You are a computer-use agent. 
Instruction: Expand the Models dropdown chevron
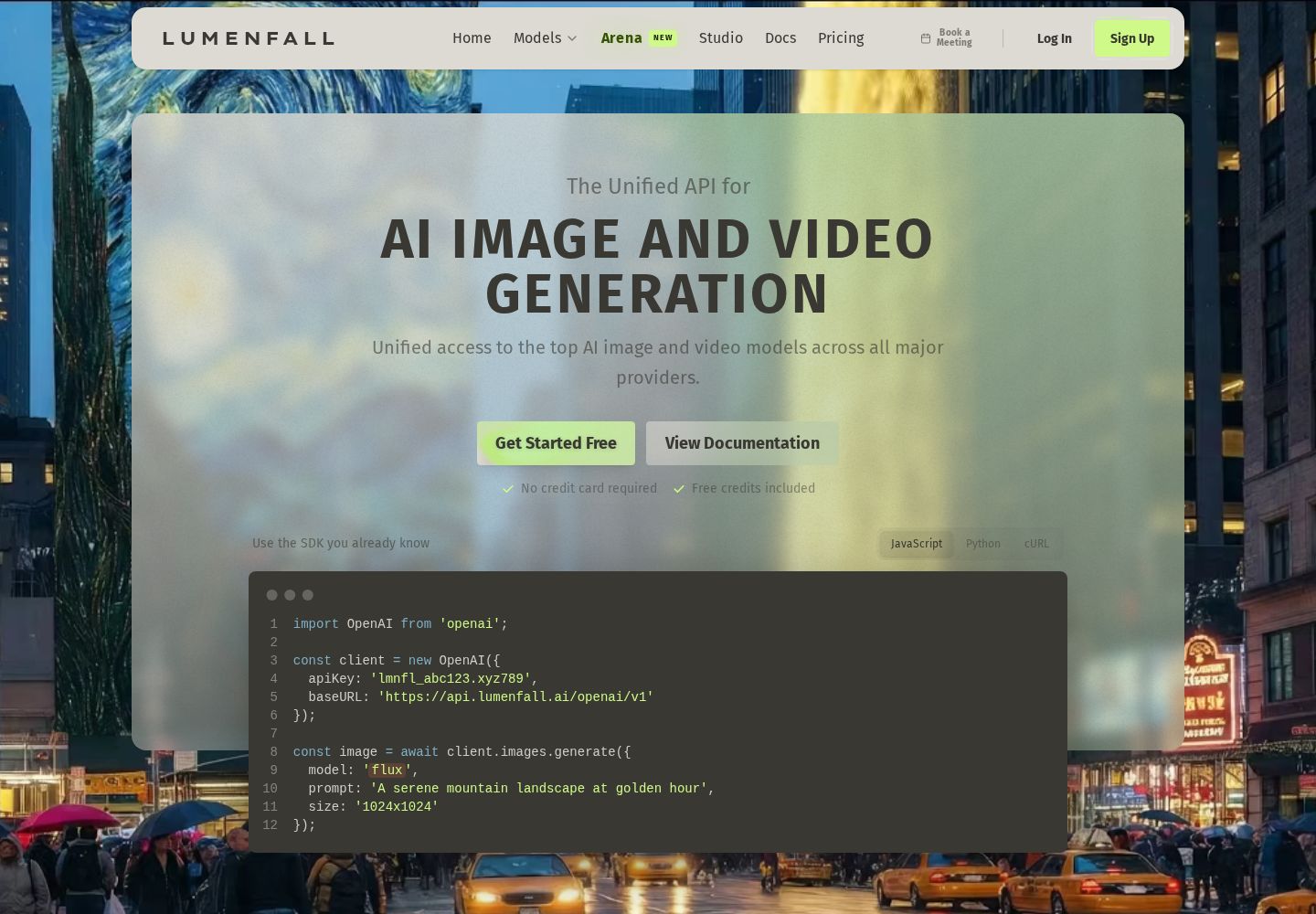point(572,38)
